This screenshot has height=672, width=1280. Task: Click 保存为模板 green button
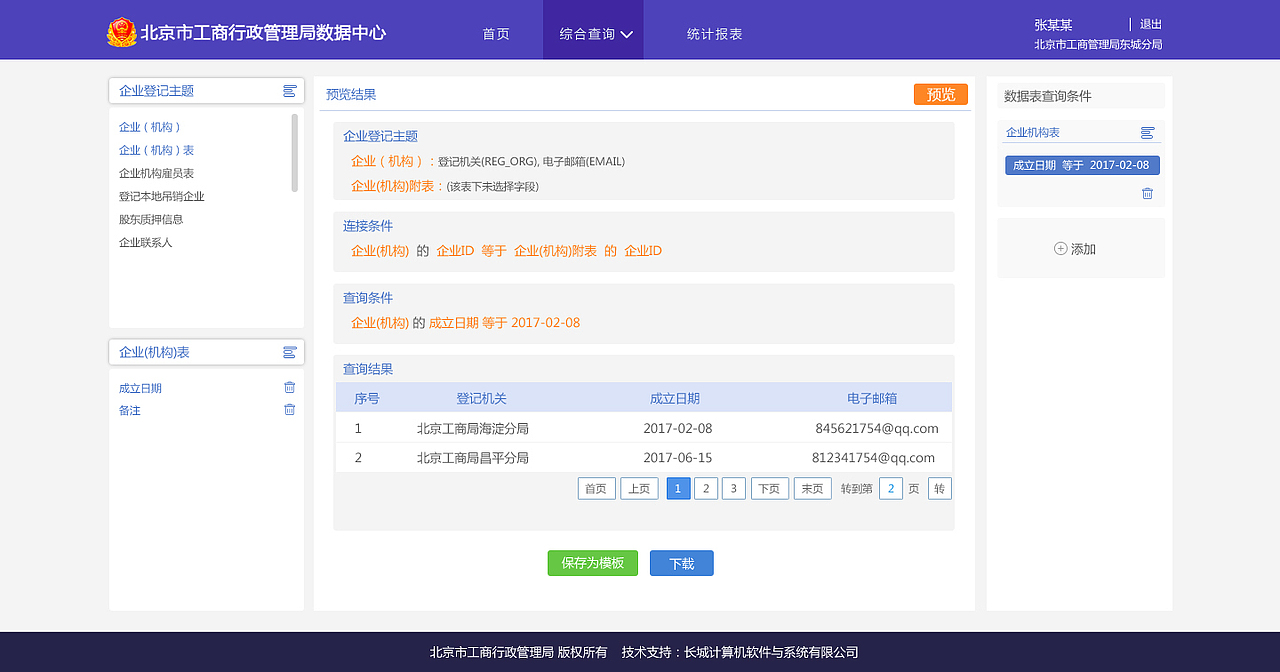(x=593, y=563)
